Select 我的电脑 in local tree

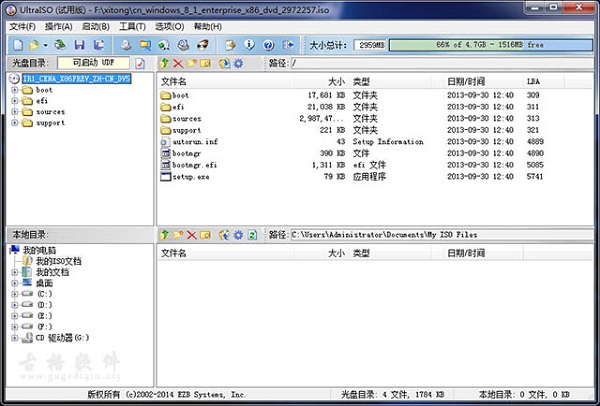(39, 250)
